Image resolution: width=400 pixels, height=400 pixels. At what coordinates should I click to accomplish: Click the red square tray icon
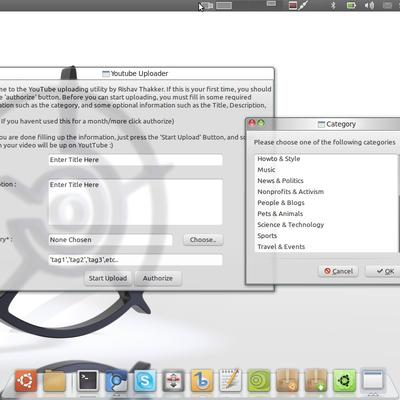[x=293, y=5]
